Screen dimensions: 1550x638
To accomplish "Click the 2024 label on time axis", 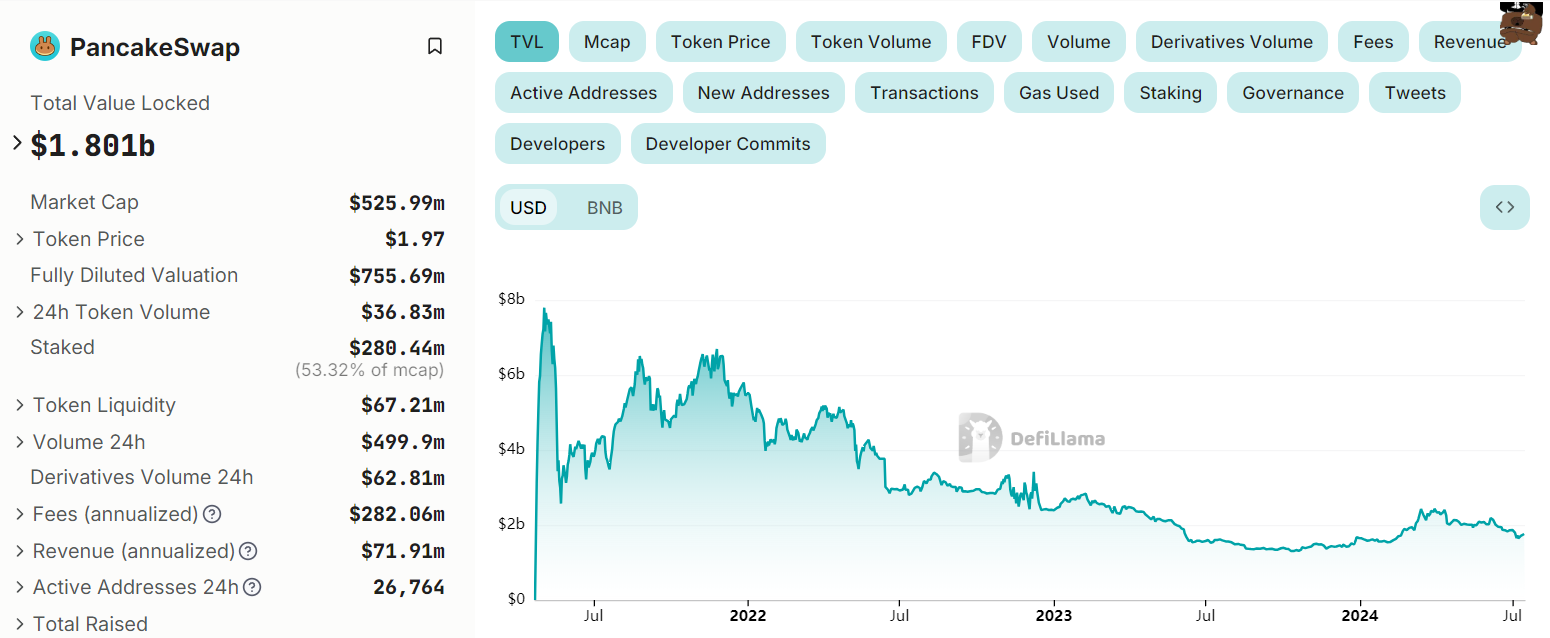I will click(1359, 614).
